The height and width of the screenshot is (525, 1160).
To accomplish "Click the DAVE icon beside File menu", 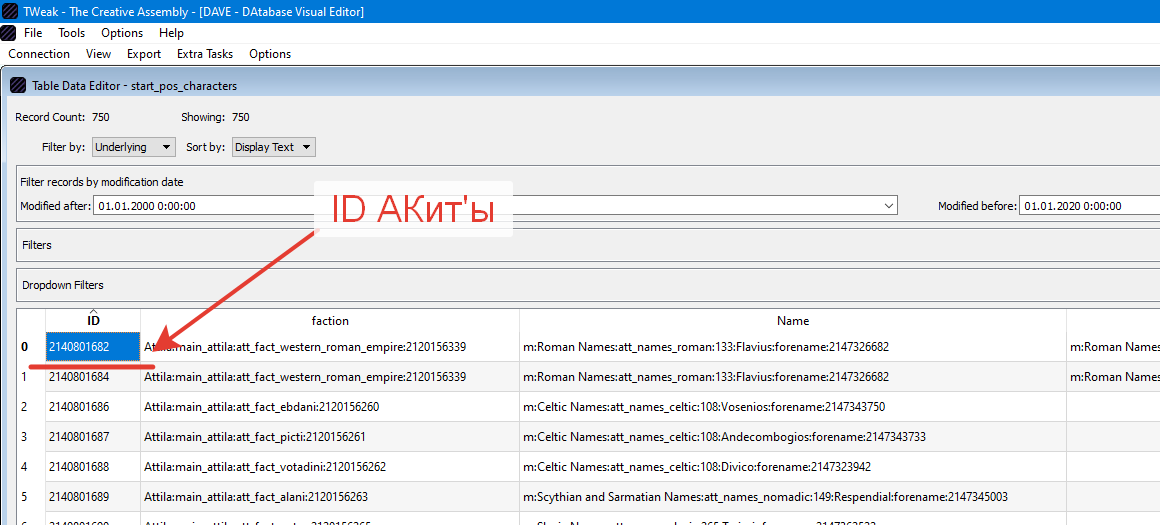I will pos(8,33).
